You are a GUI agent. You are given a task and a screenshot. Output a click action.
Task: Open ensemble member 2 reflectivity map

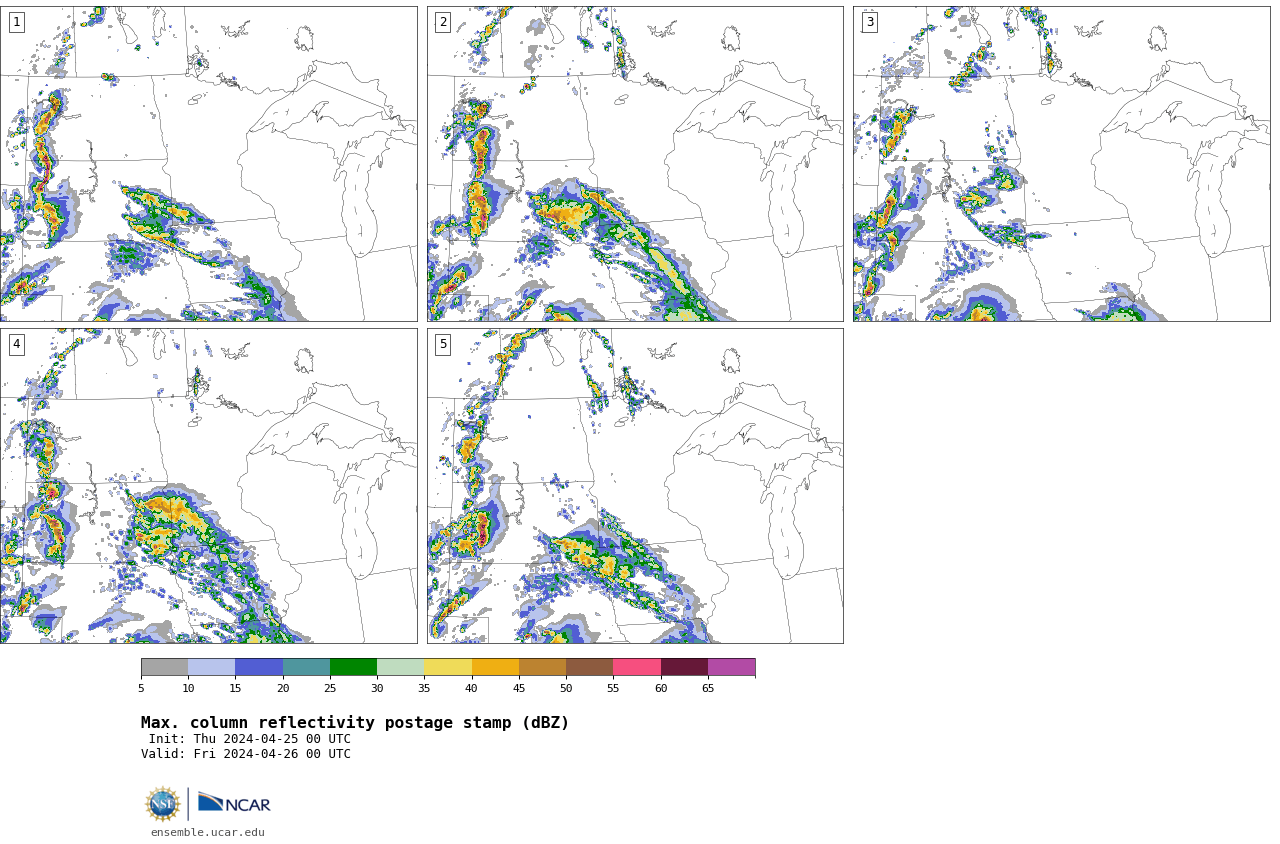[x=635, y=164]
